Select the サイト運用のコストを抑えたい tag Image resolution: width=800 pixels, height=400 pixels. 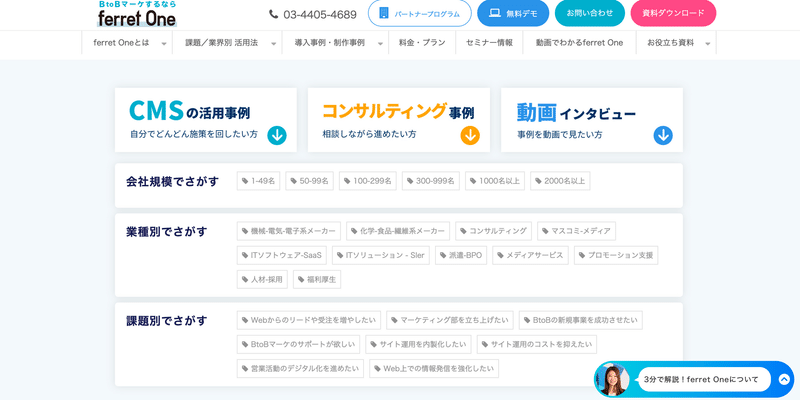(537, 344)
